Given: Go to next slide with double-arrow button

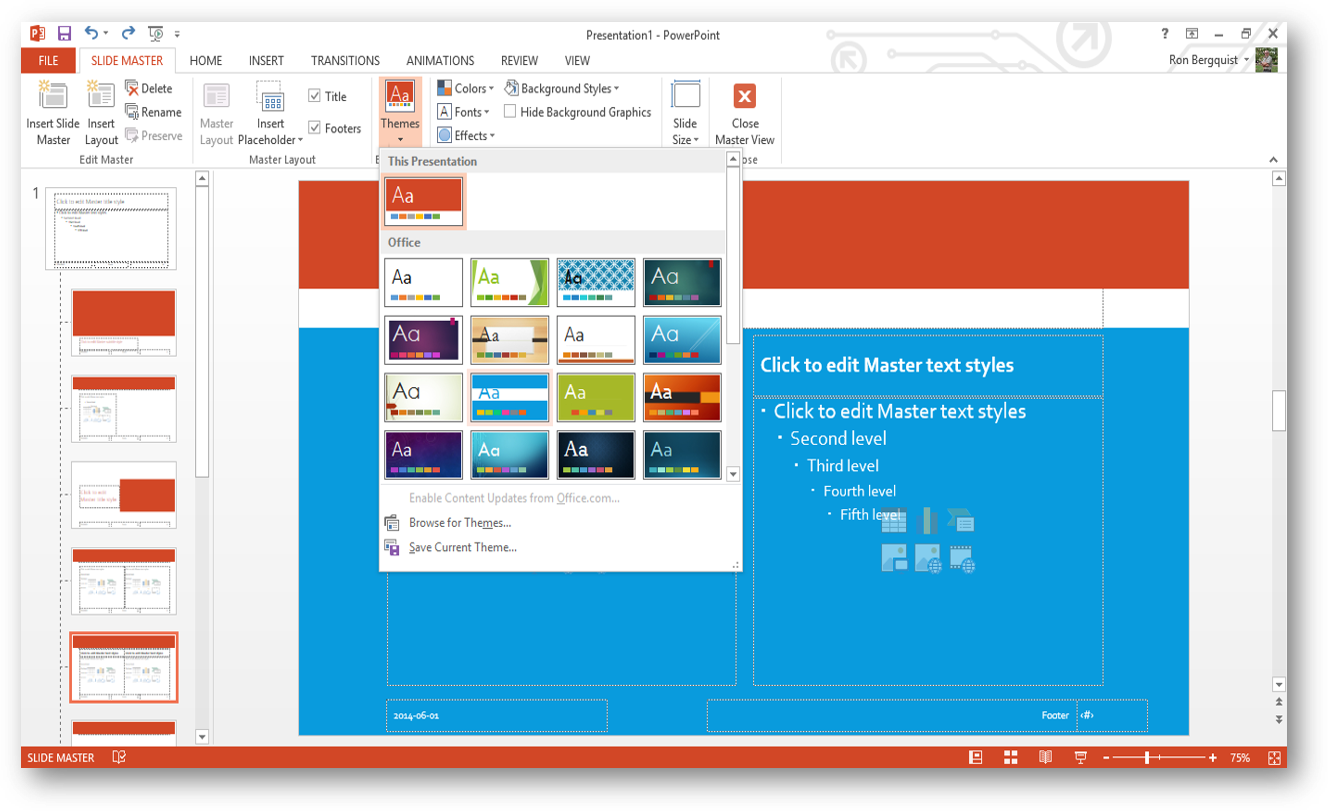Looking at the screenshot, I should coord(1279,719).
